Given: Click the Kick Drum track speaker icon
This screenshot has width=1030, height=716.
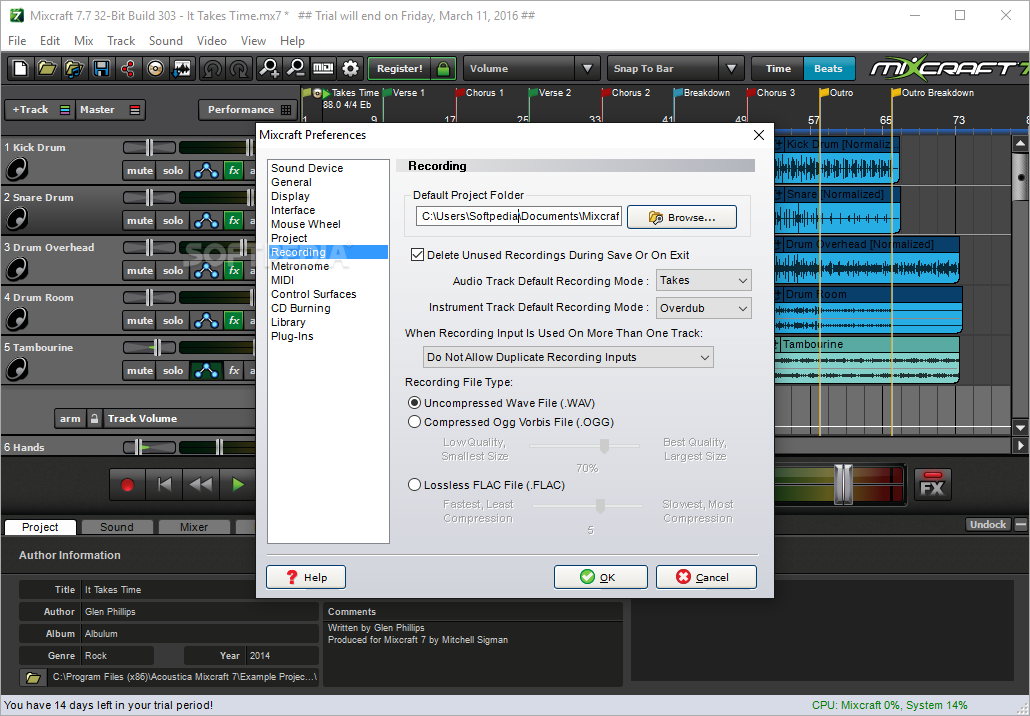Looking at the screenshot, I should [x=17, y=169].
